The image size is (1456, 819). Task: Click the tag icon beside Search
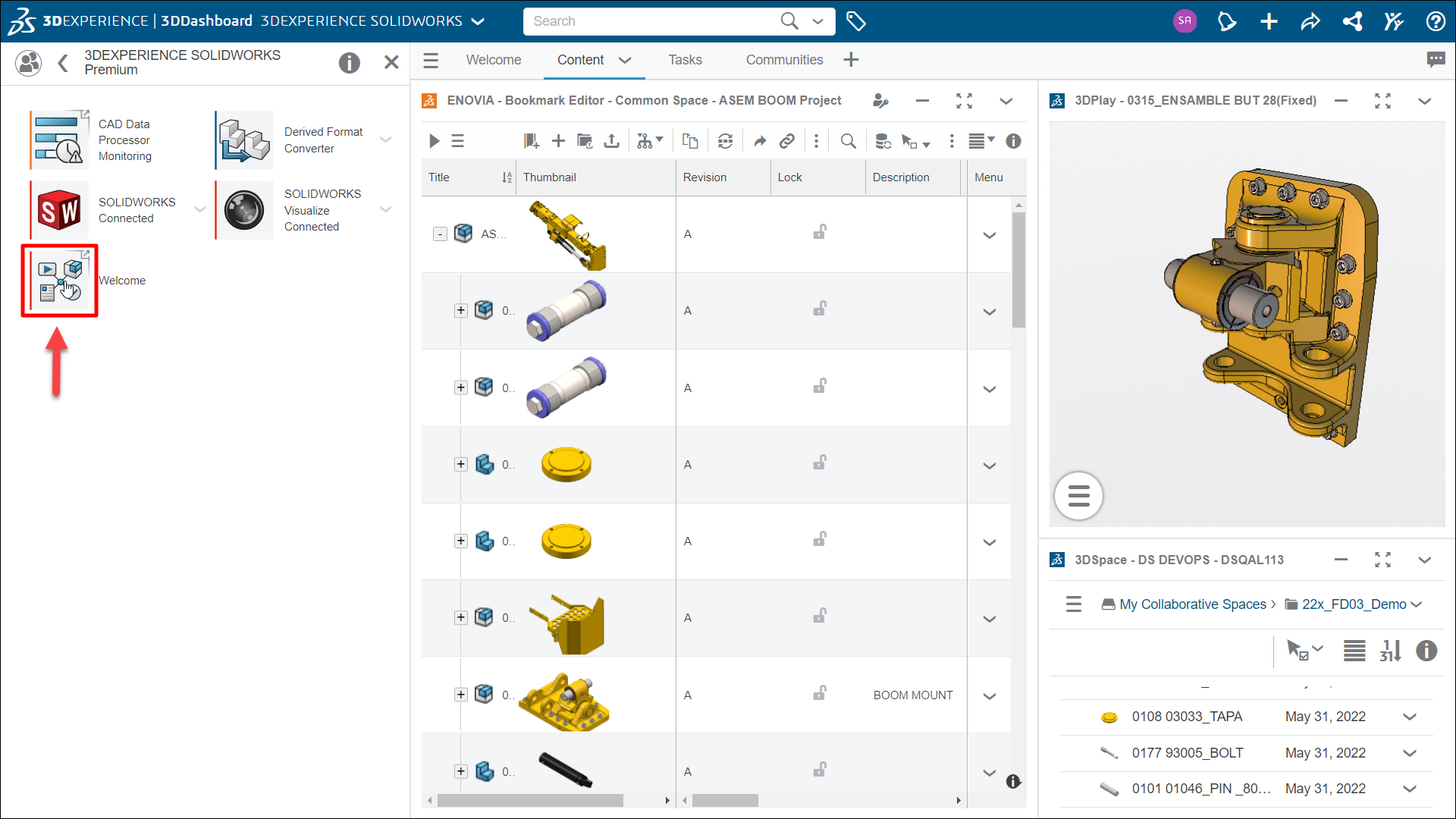[x=856, y=21]
